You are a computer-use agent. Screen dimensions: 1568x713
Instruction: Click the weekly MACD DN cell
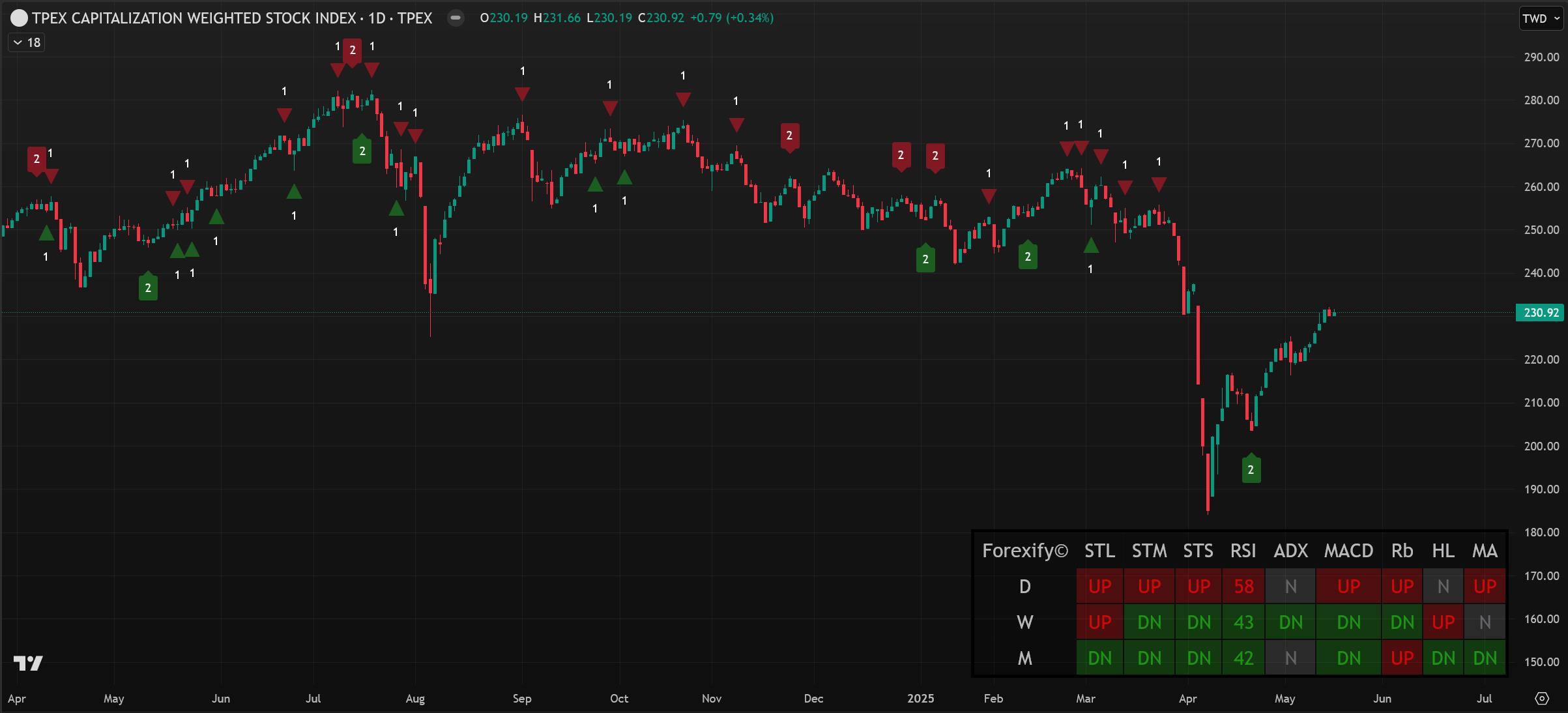point(1348,622)
